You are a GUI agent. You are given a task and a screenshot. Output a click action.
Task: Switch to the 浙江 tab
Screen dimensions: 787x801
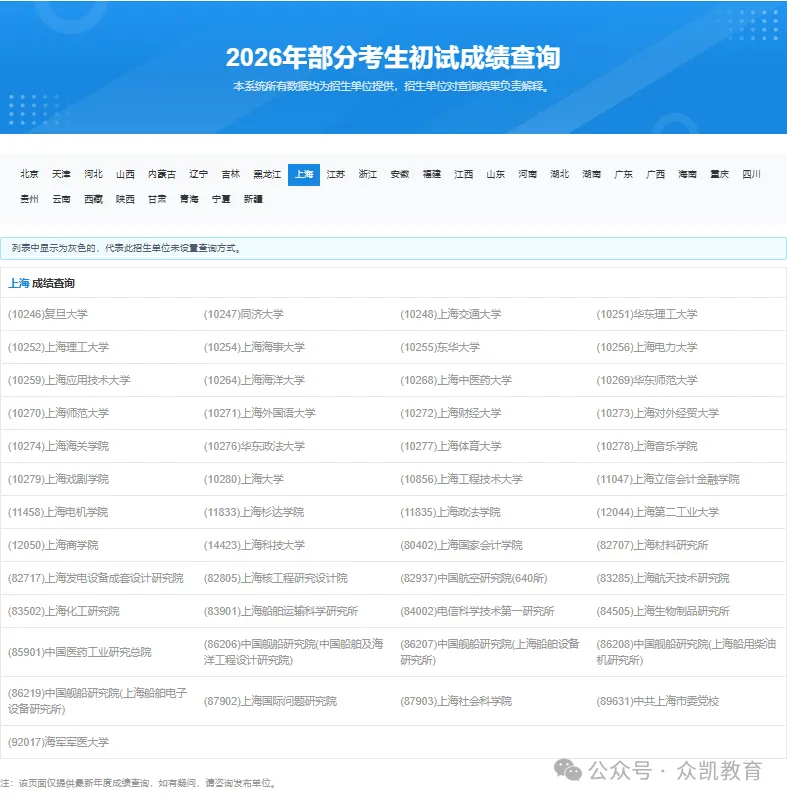point(368,174)
